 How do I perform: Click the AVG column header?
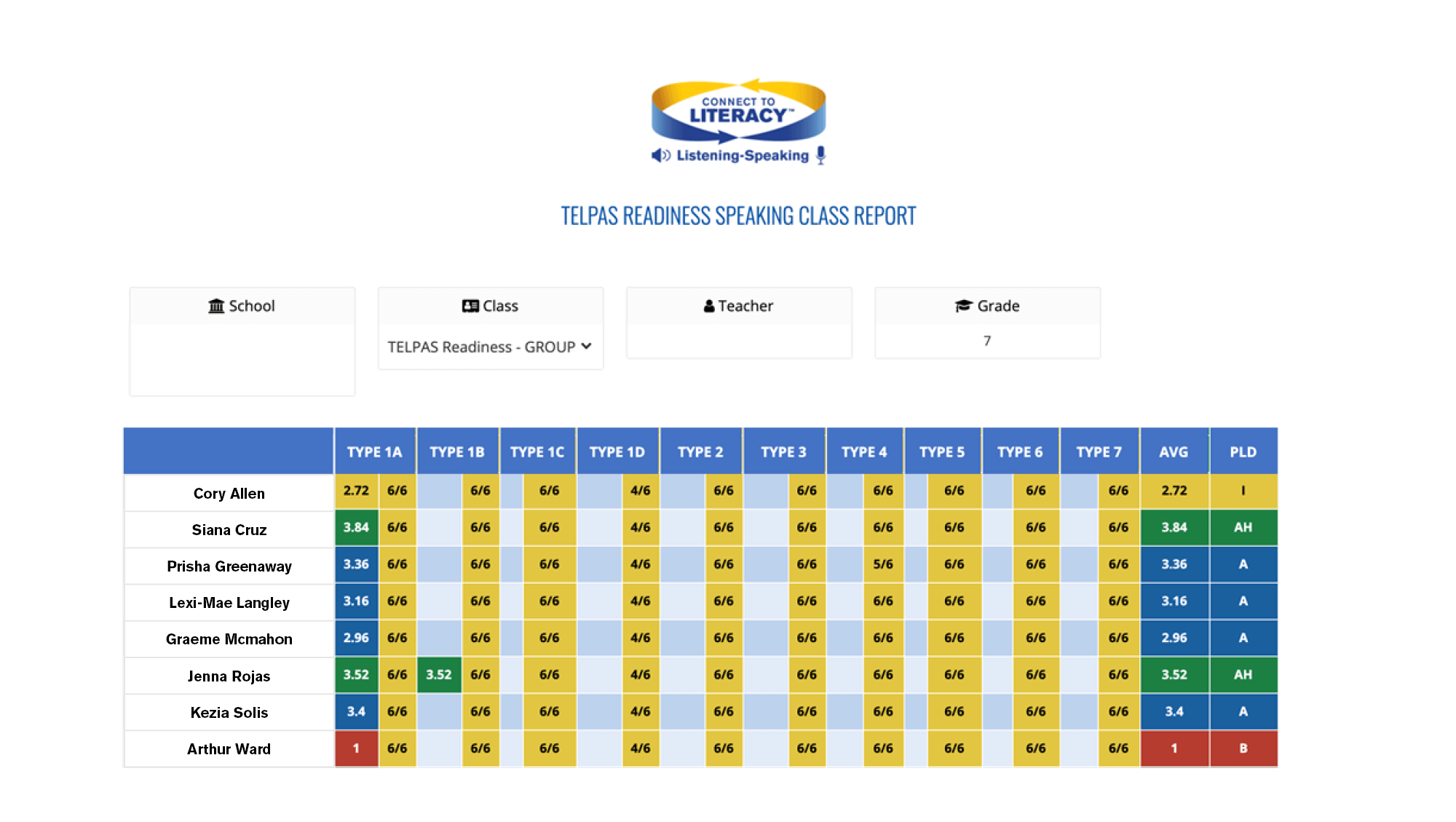point(1174,451)
